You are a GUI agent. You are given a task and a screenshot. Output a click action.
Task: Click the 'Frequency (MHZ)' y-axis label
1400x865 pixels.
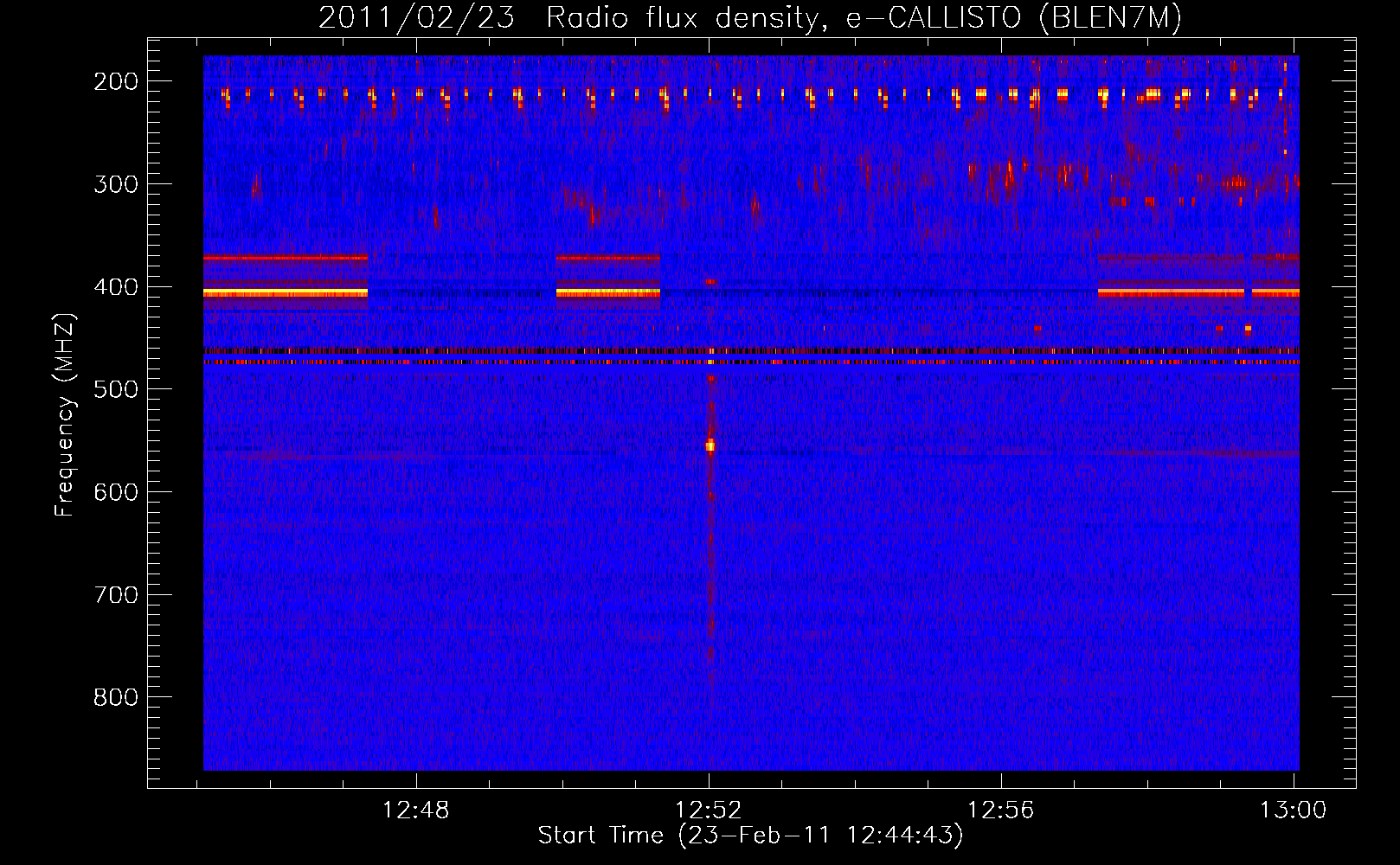(x=65, y=415)
